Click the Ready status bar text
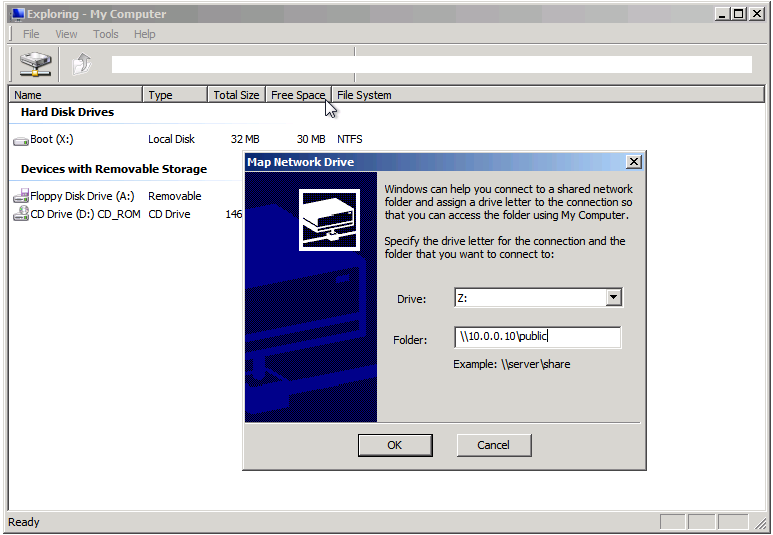The image size is (773, 535). pos(24,522)
